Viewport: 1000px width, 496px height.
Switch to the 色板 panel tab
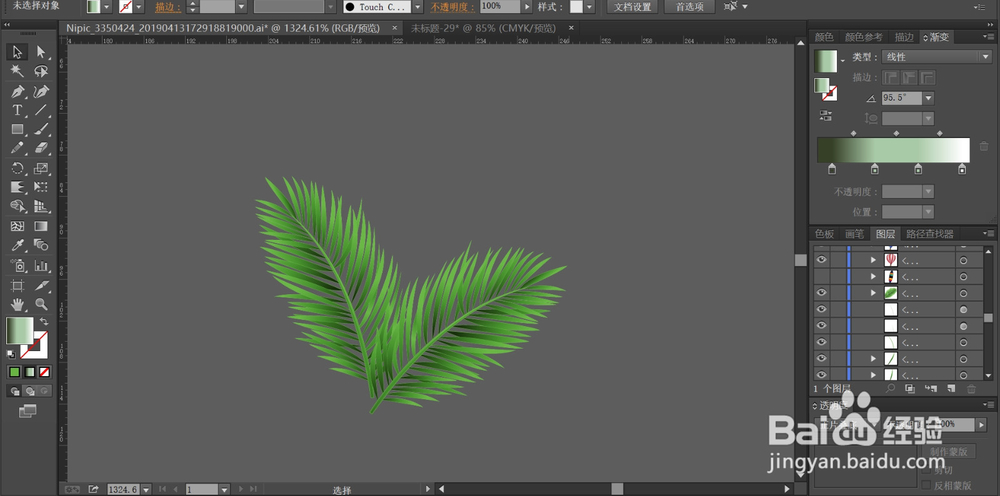click(x=824, y=234)
